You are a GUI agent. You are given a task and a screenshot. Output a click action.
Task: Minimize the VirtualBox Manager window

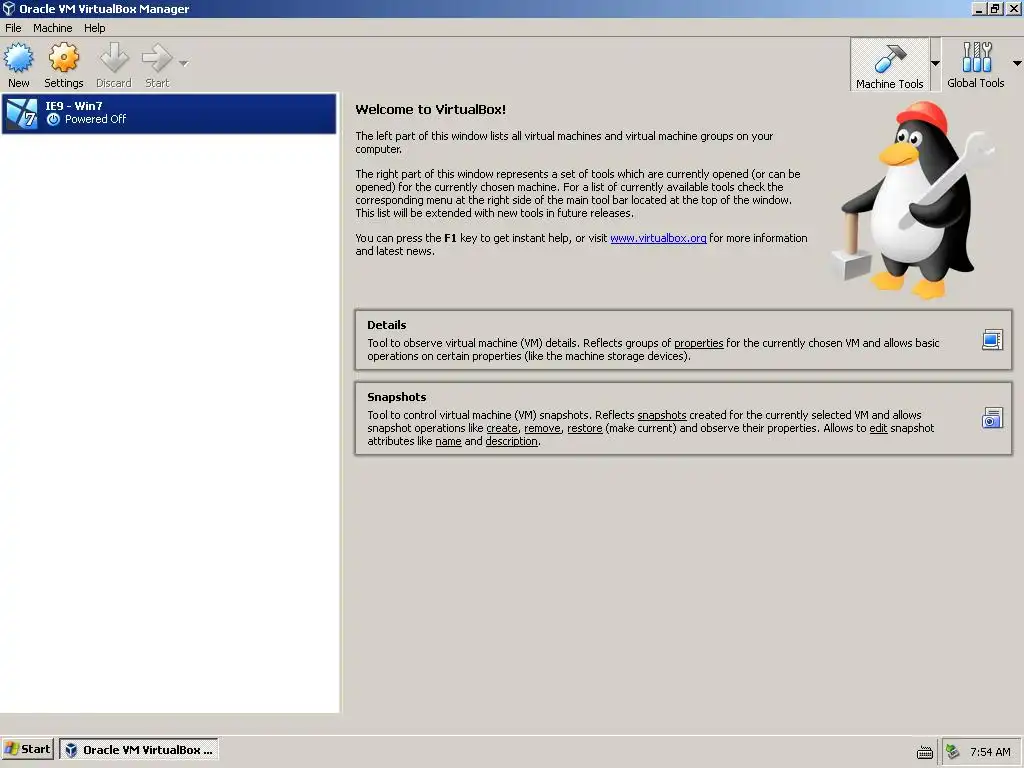tap(978, 8)
